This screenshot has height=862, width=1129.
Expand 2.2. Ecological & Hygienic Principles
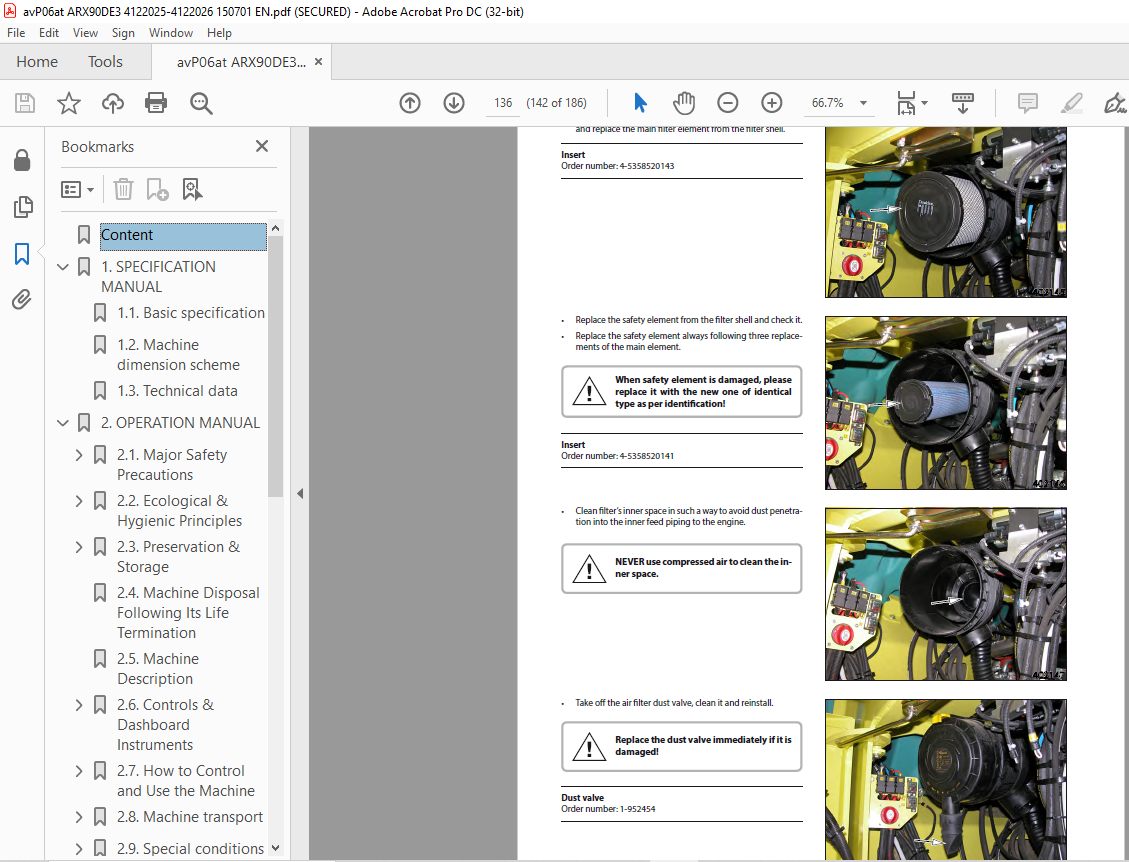click(79, 501)
